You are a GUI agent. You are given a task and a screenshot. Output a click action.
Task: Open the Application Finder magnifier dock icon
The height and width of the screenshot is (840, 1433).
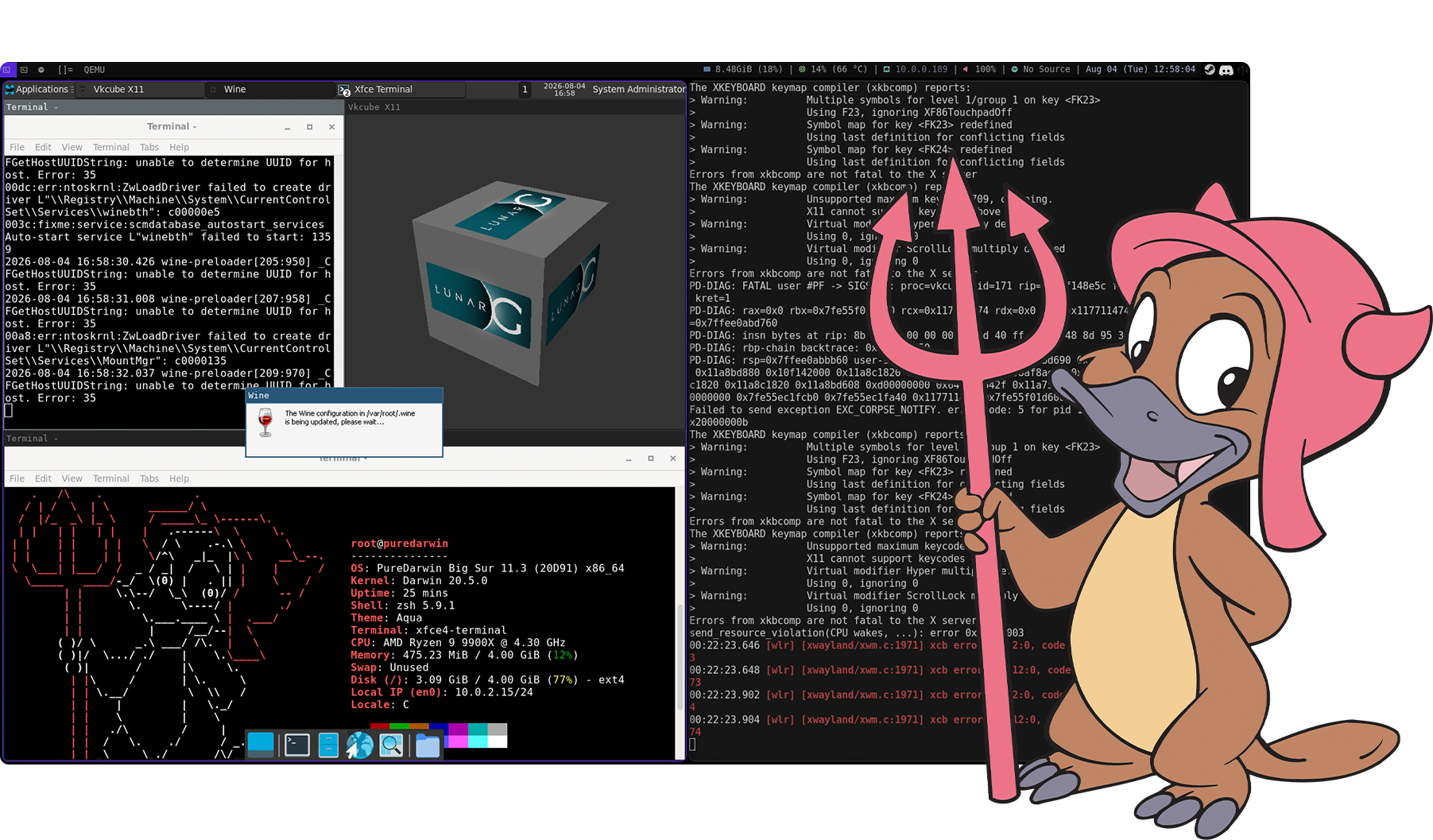pyautogui.click(x=391, y=745)
